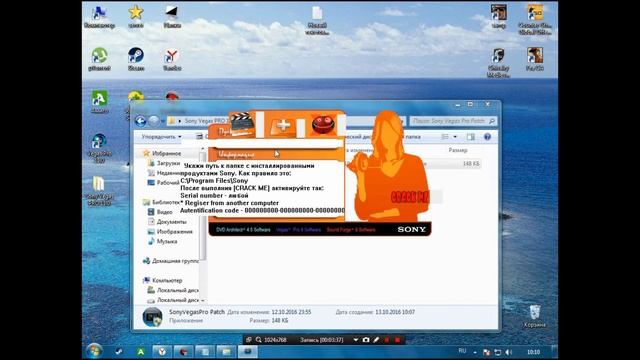Open the recorder options dropdown arrow
Image resolution: width=640 pixels, height=360 pixels.
coord(356,340)
